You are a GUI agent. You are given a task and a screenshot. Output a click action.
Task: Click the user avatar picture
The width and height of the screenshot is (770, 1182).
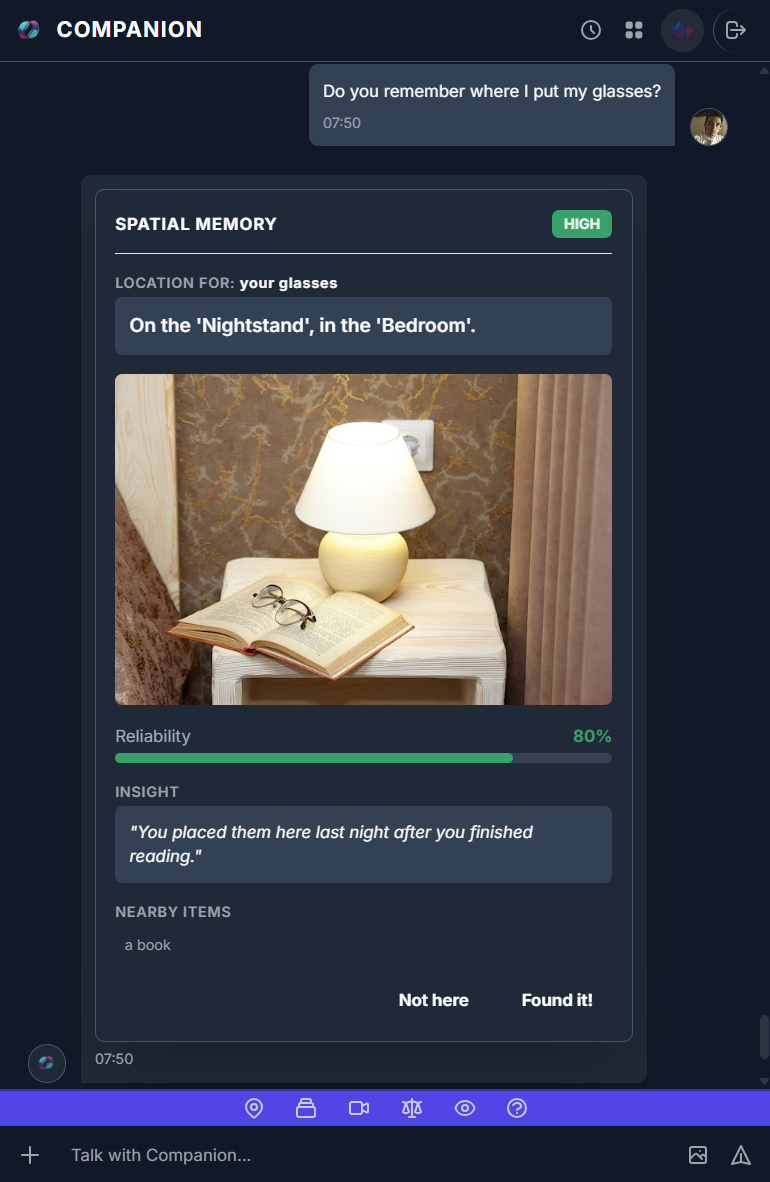coord(709,127)
